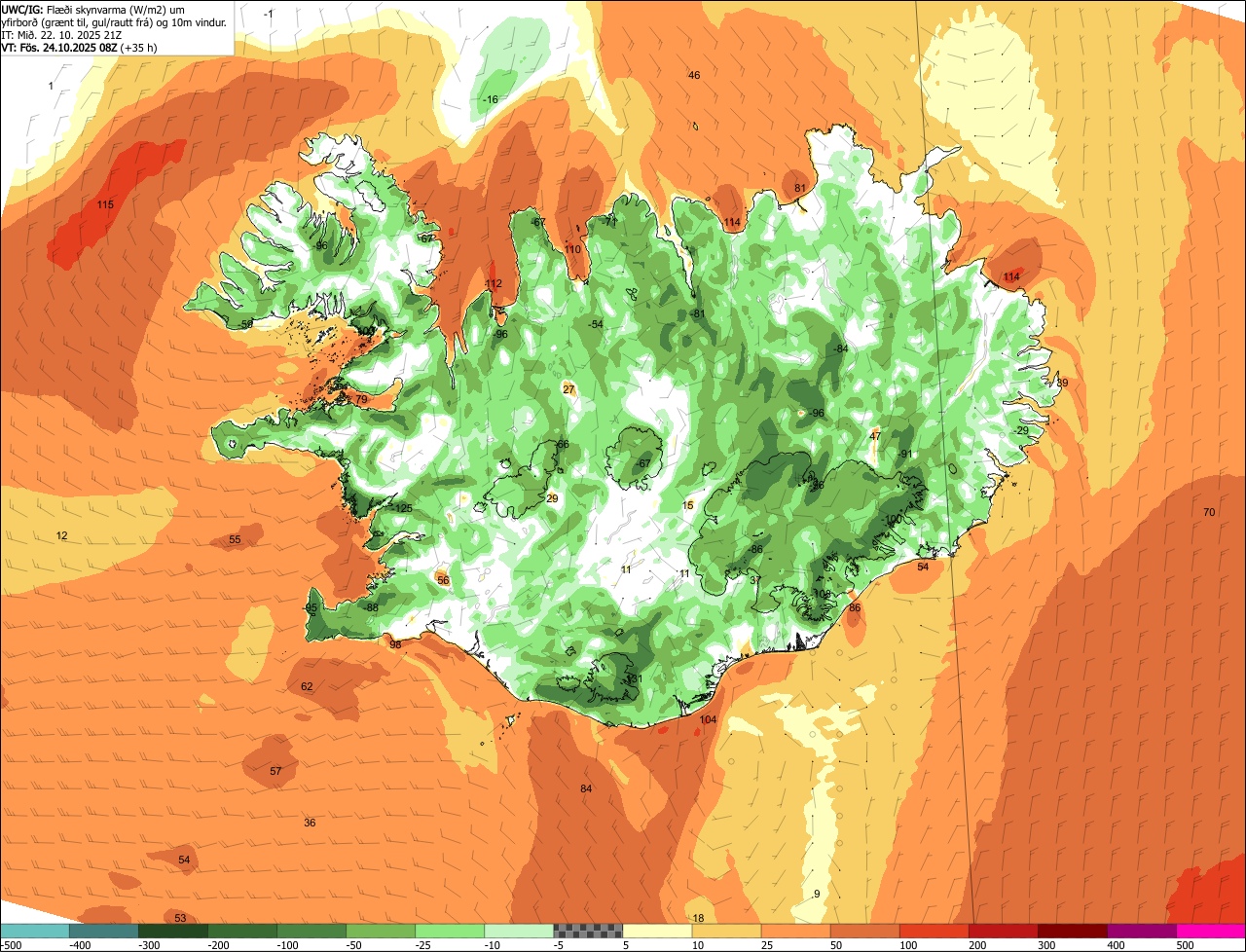Click the '46' flux value north of Iceland
Image resolution: width=1246 pixels, height=952 pixels.
[694, 75]
